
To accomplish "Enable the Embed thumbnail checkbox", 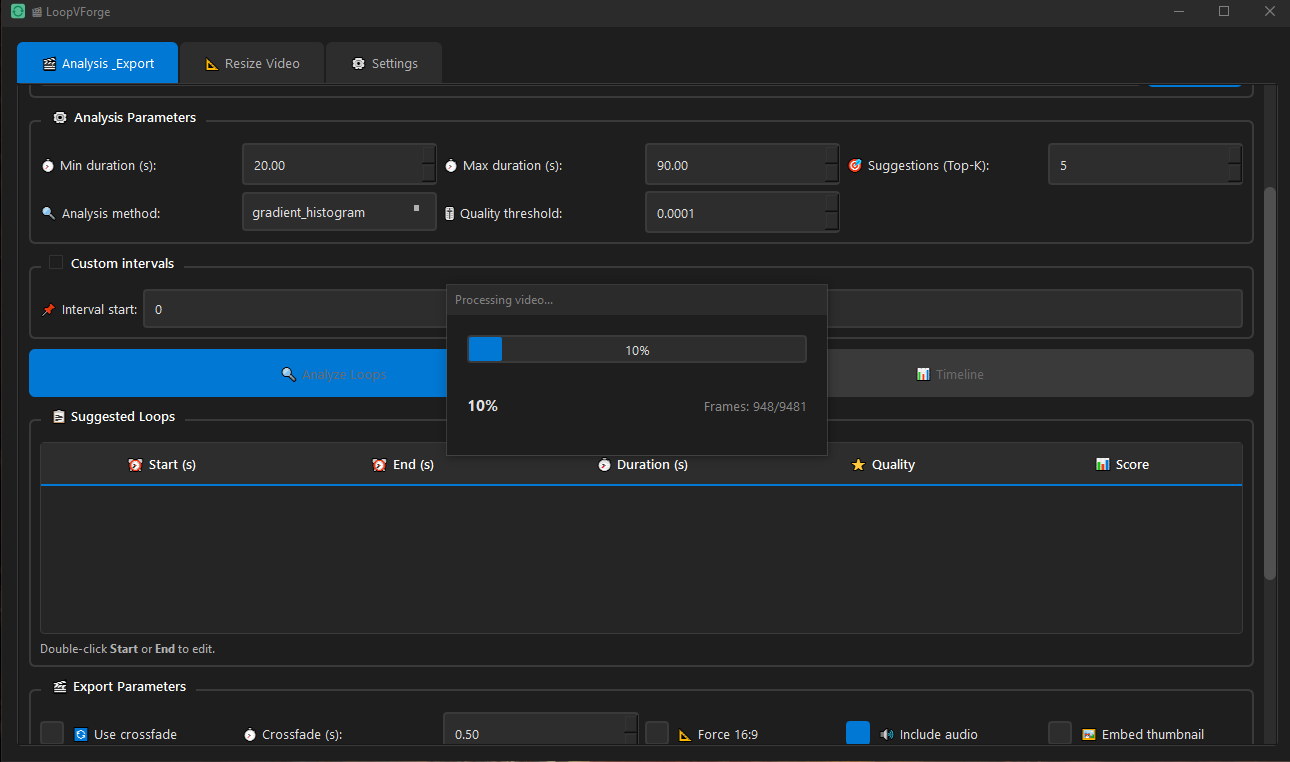I will coord(1060,733).
